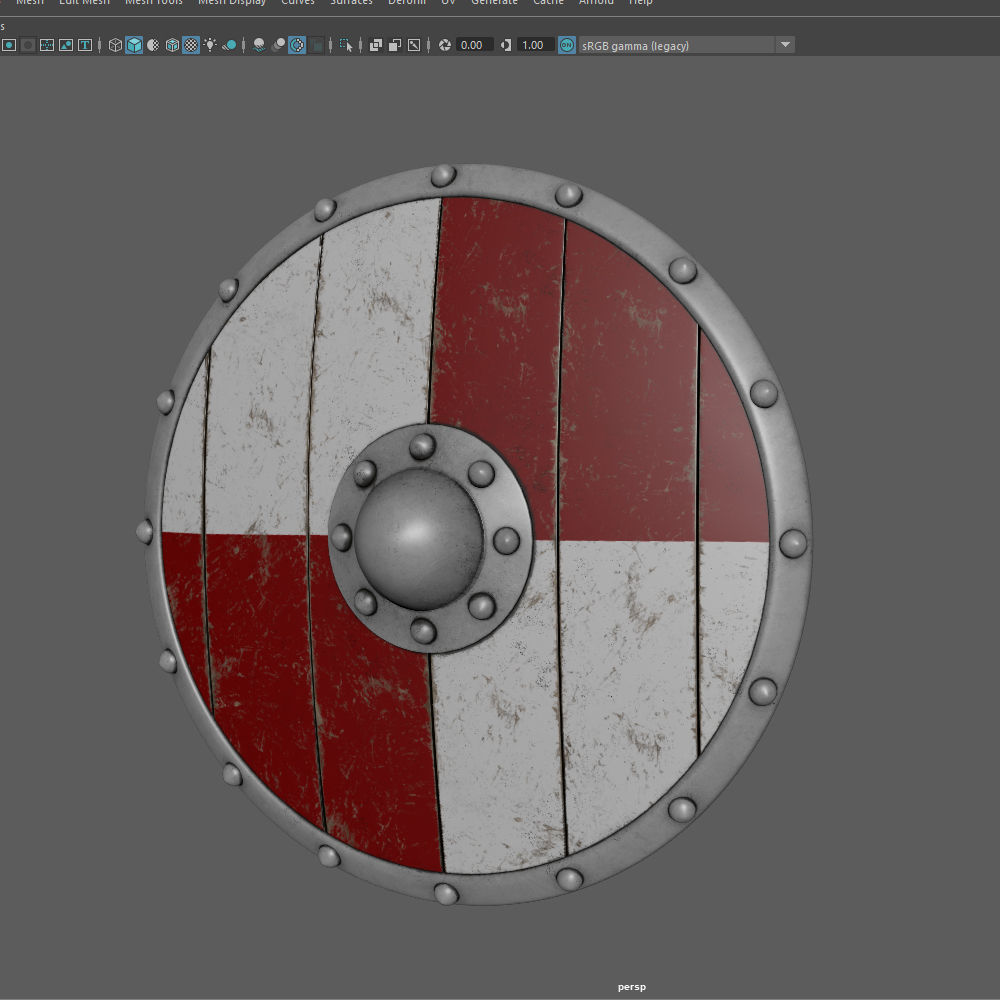Open the Mesh Display menu
1000x1000 pixels.
click(232, 3)
